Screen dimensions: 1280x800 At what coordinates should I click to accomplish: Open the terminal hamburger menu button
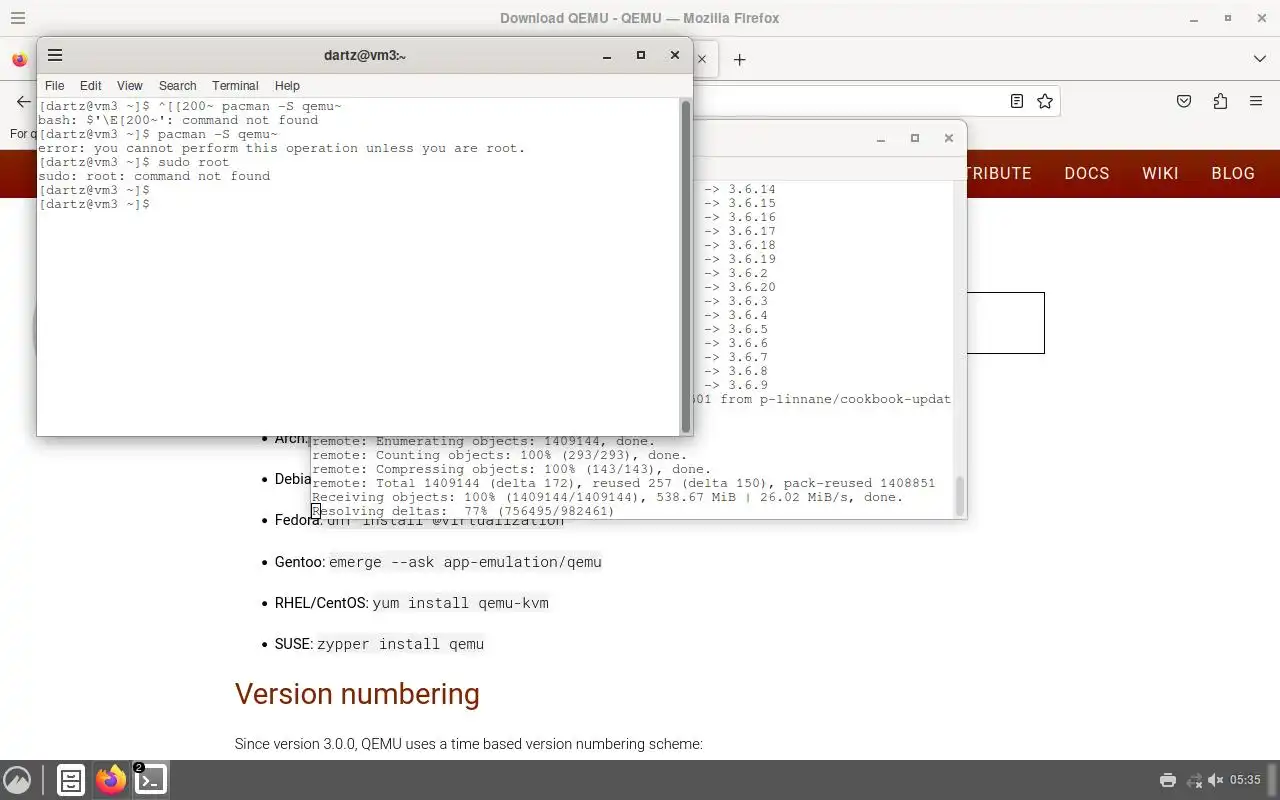click(55, 55)
